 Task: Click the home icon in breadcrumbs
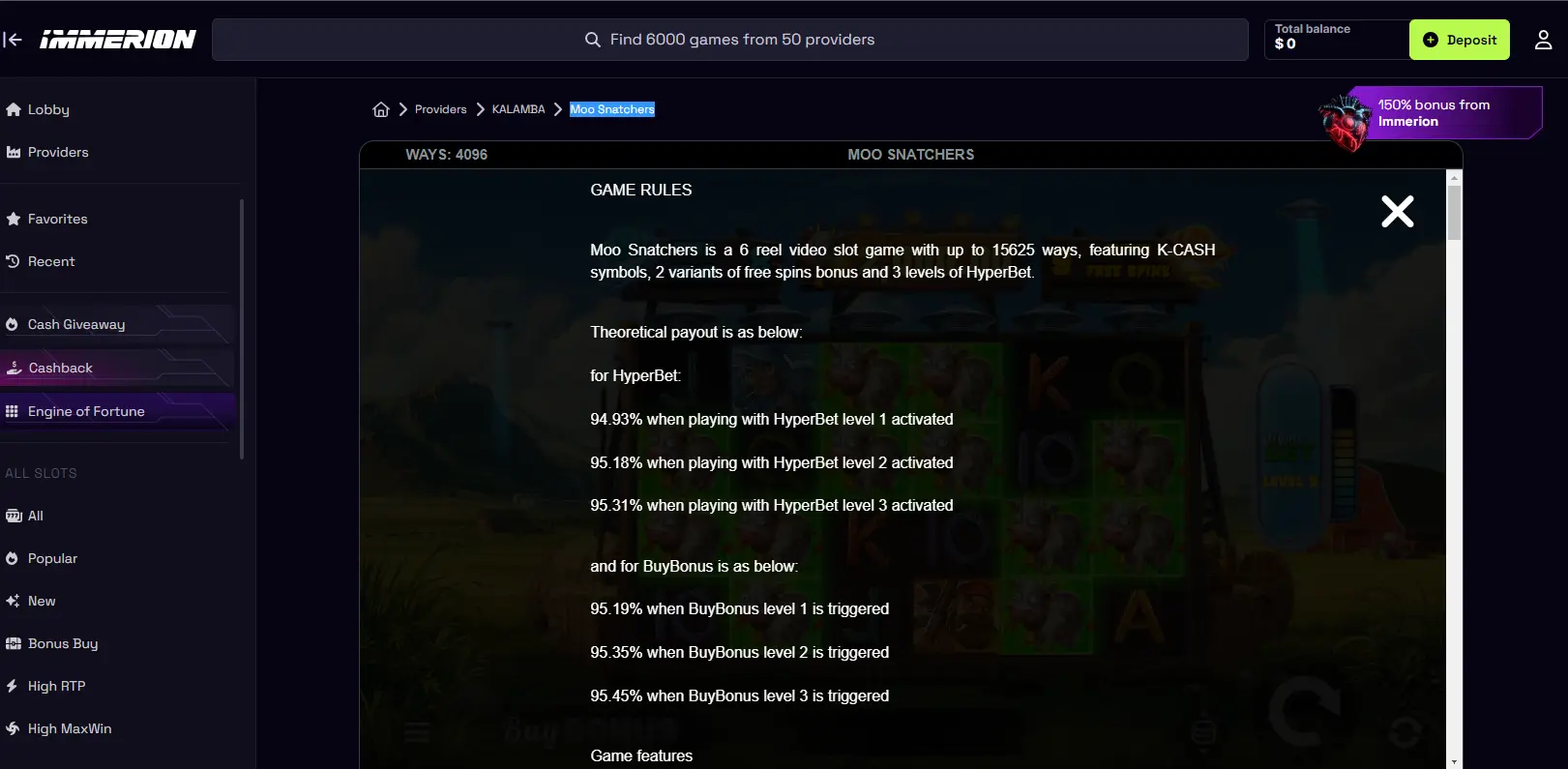point(381,109)
